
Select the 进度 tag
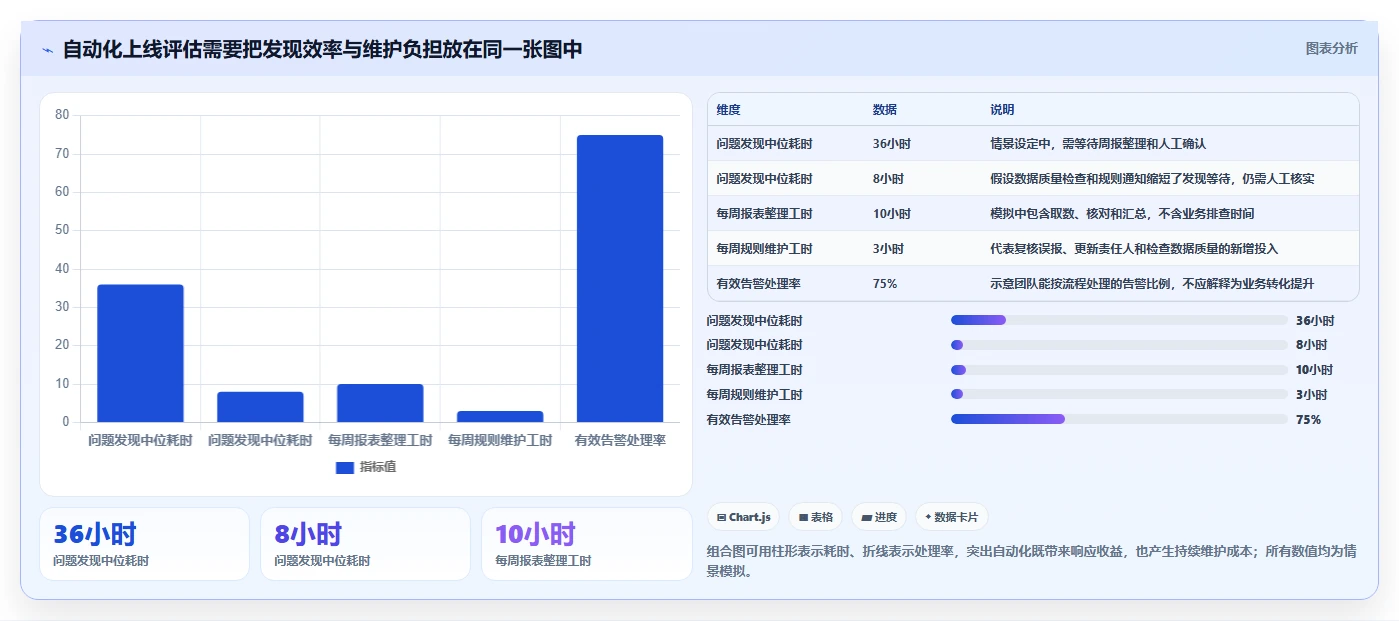879,517
